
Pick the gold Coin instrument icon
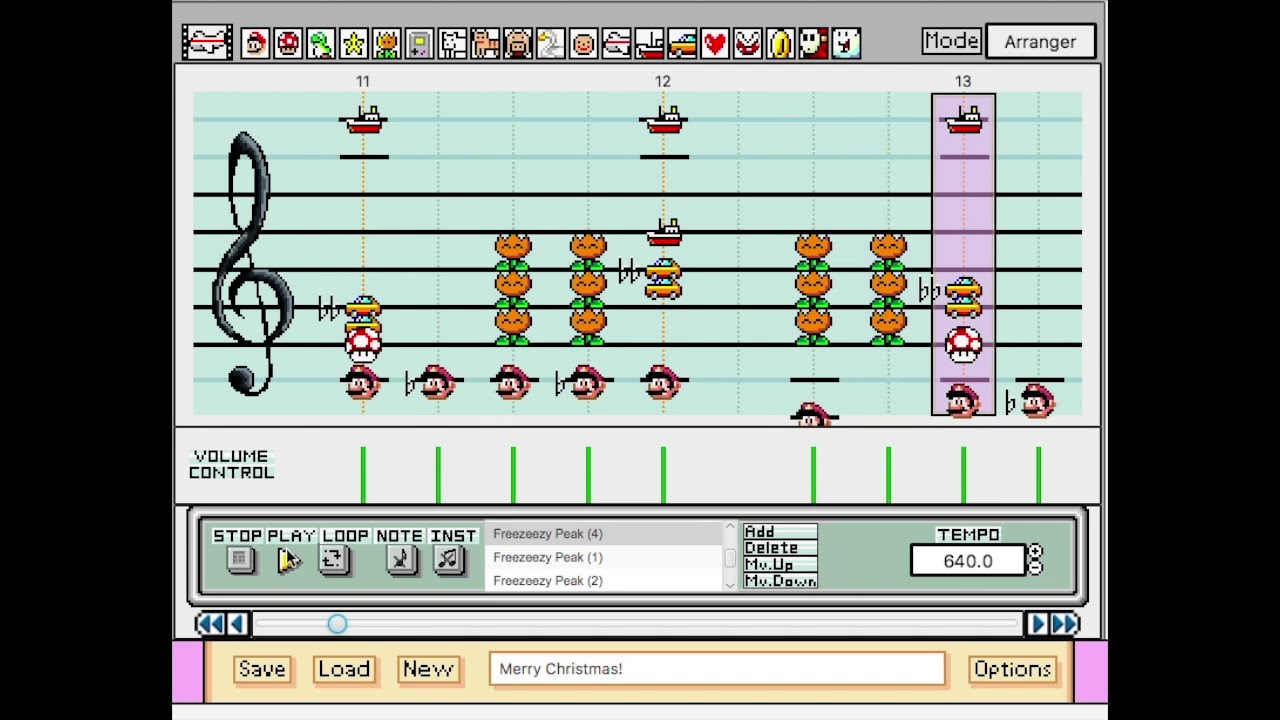pos(781,43)
